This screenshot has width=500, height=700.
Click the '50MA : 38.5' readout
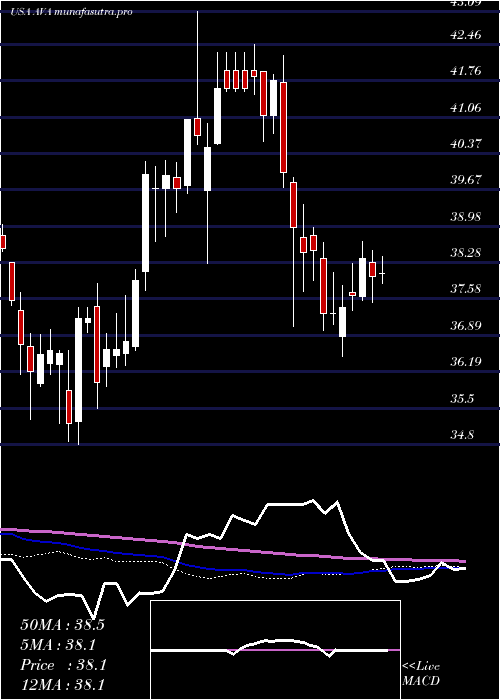62,625
